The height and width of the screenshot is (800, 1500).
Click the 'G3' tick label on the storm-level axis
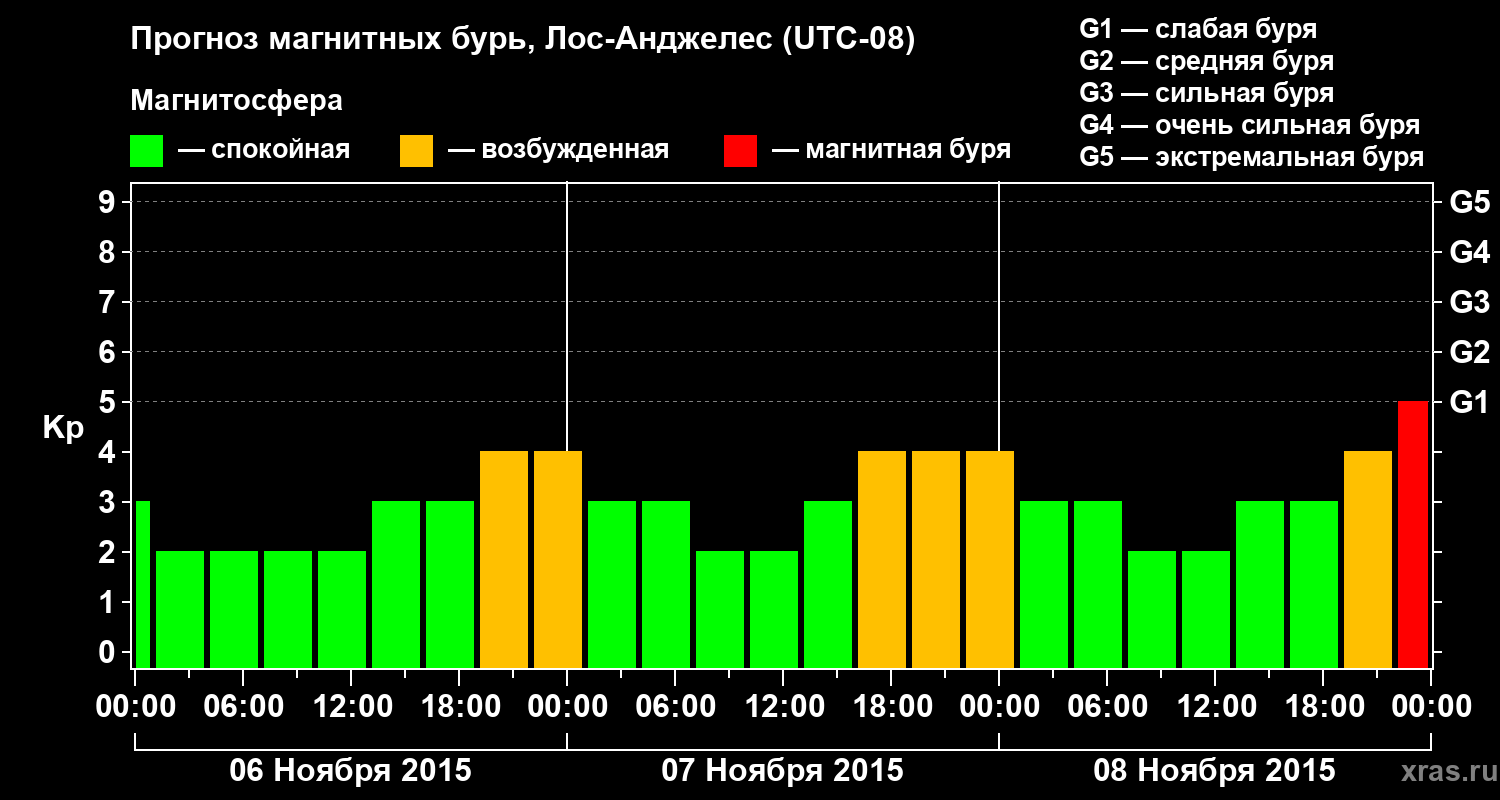tap(1469, 303)
